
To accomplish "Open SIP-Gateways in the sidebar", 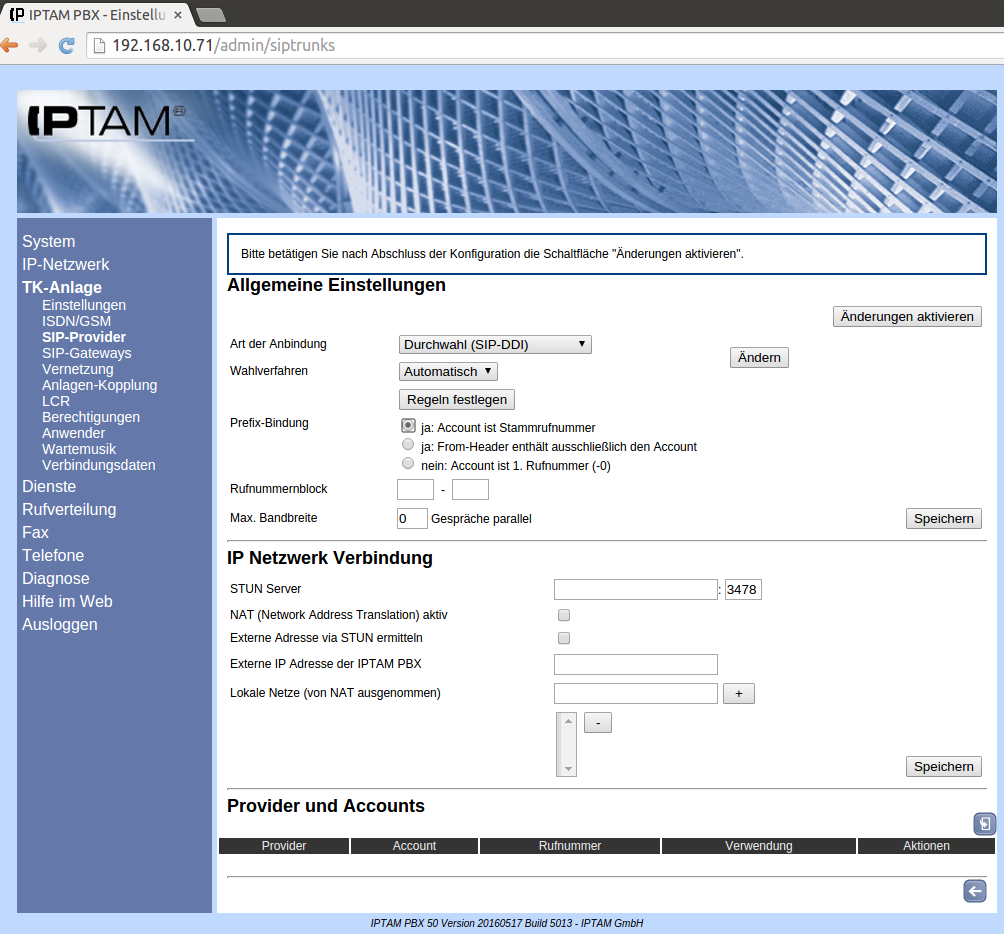I will [86, 353].
